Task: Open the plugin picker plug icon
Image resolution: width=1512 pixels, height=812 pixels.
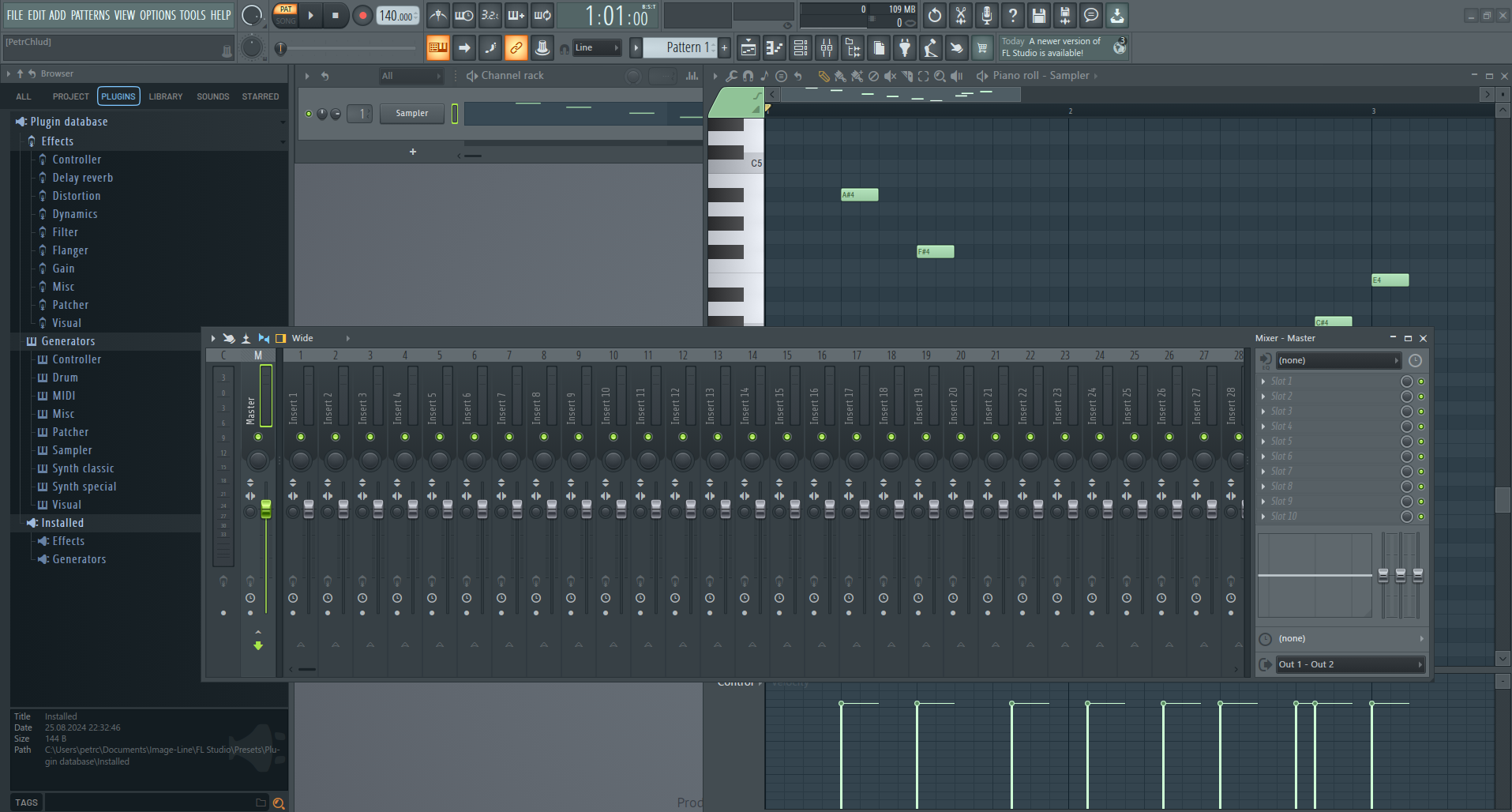Action: click(905, 48)
